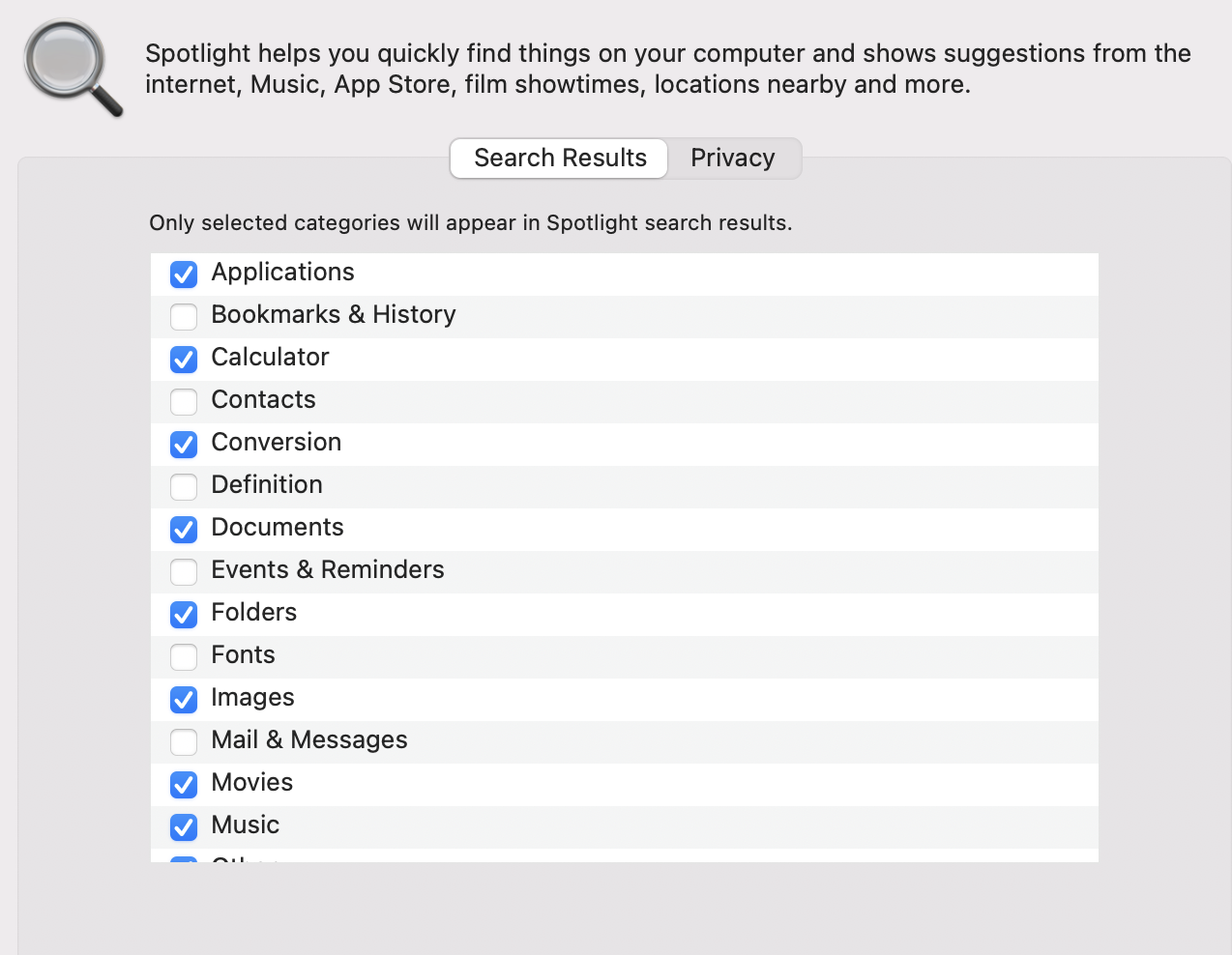Image resolution: width=1232 pixels, height=955 pixels.
Task: Click the Events & Reminders row text
Action: pyautogui.click(x=328, y=570)
